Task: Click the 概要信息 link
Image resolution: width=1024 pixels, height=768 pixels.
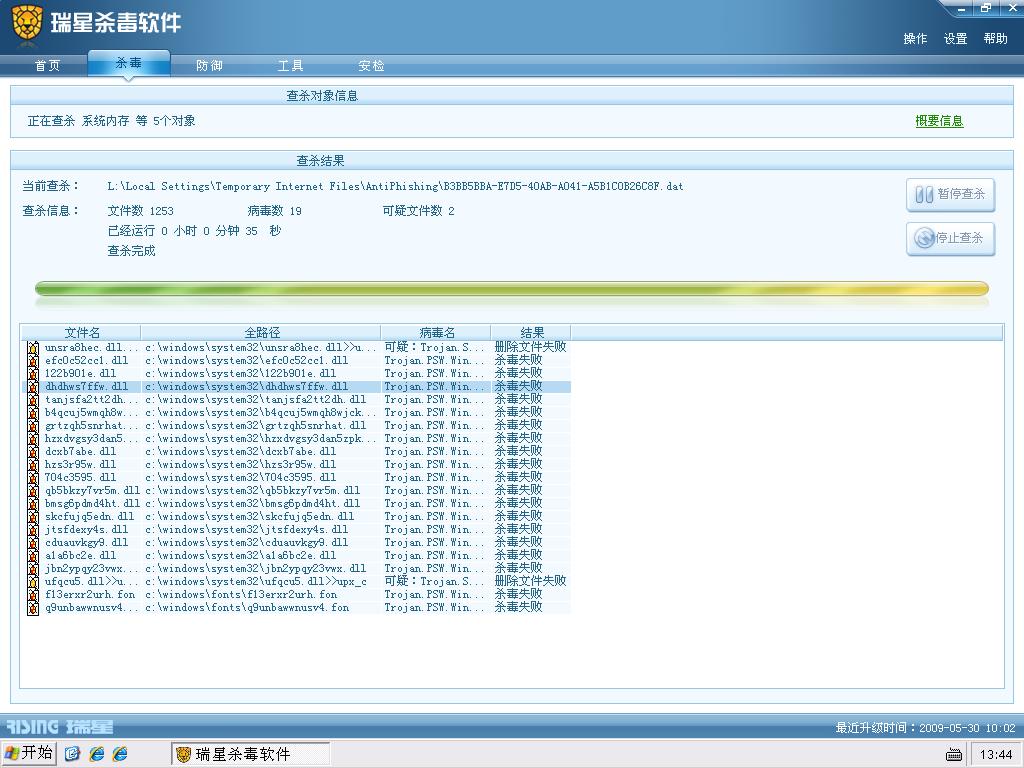Action: click(939, 121)
